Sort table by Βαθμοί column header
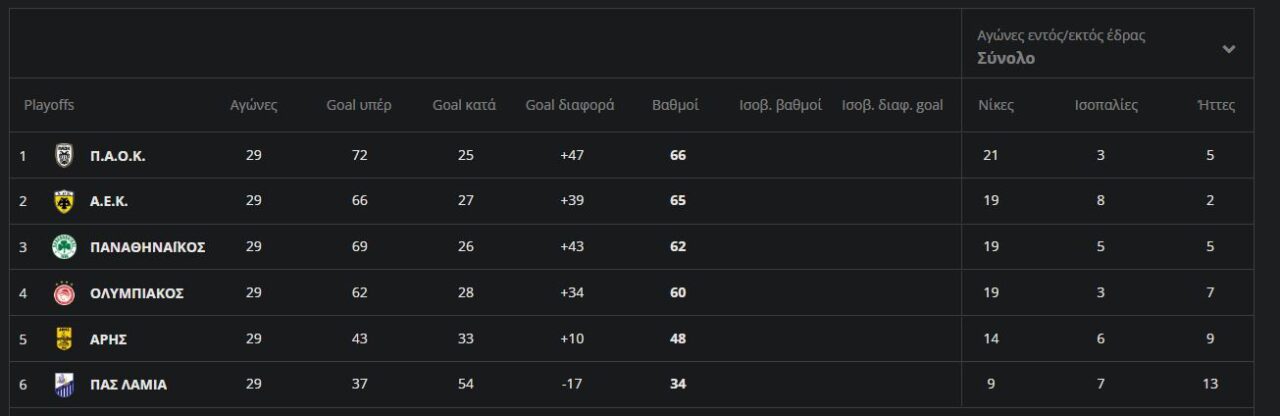Viewport: 1280px width, 416px height. pos(675,105)
